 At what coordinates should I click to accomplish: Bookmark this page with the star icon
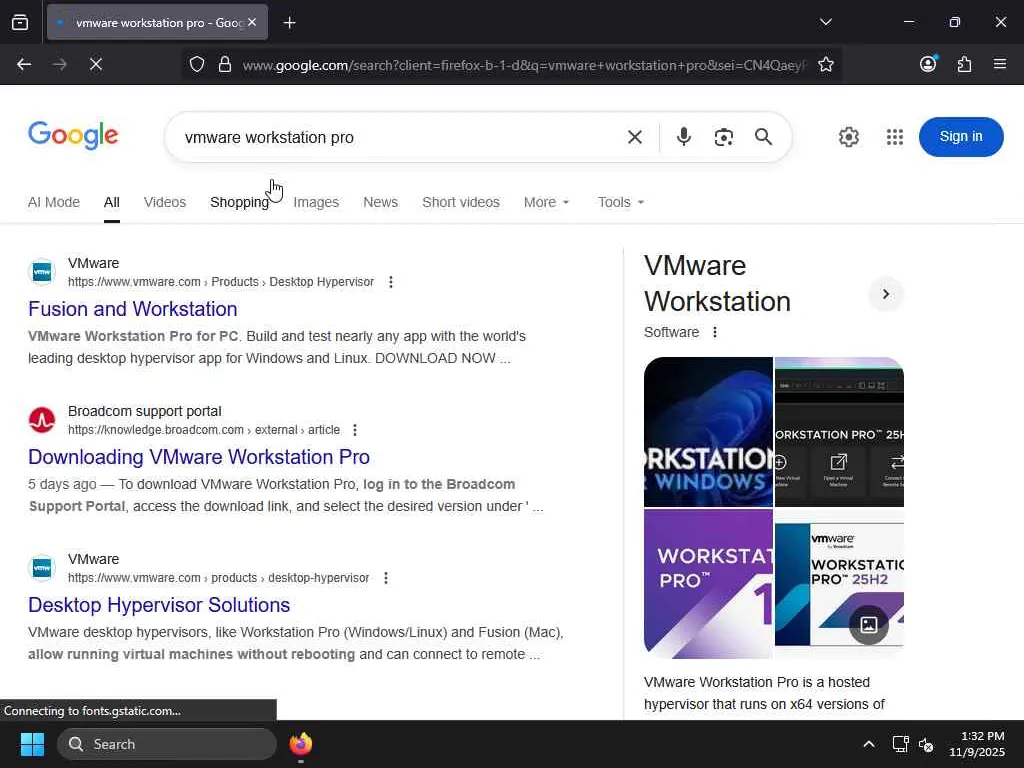825,64
